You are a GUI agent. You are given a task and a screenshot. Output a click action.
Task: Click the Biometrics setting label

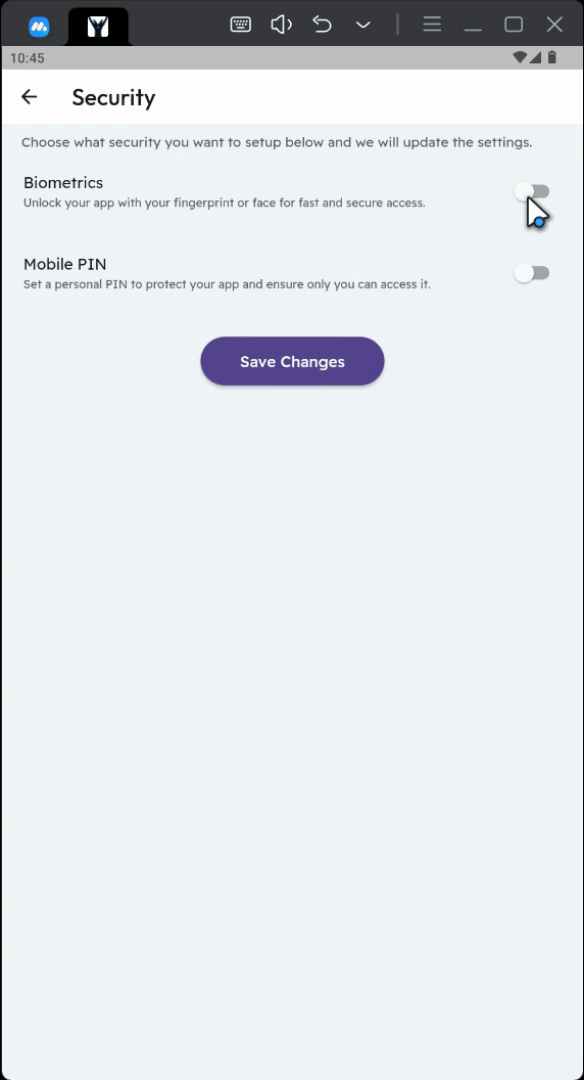[x=63, y=183]
